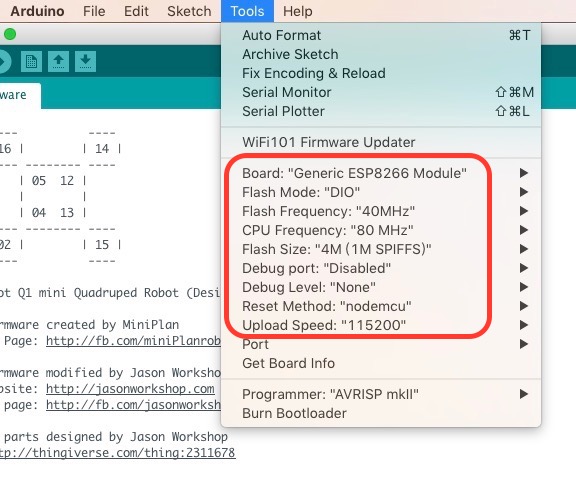Expand Debug port: Disabled submenu
576x477 pixels.
point(381,268)
